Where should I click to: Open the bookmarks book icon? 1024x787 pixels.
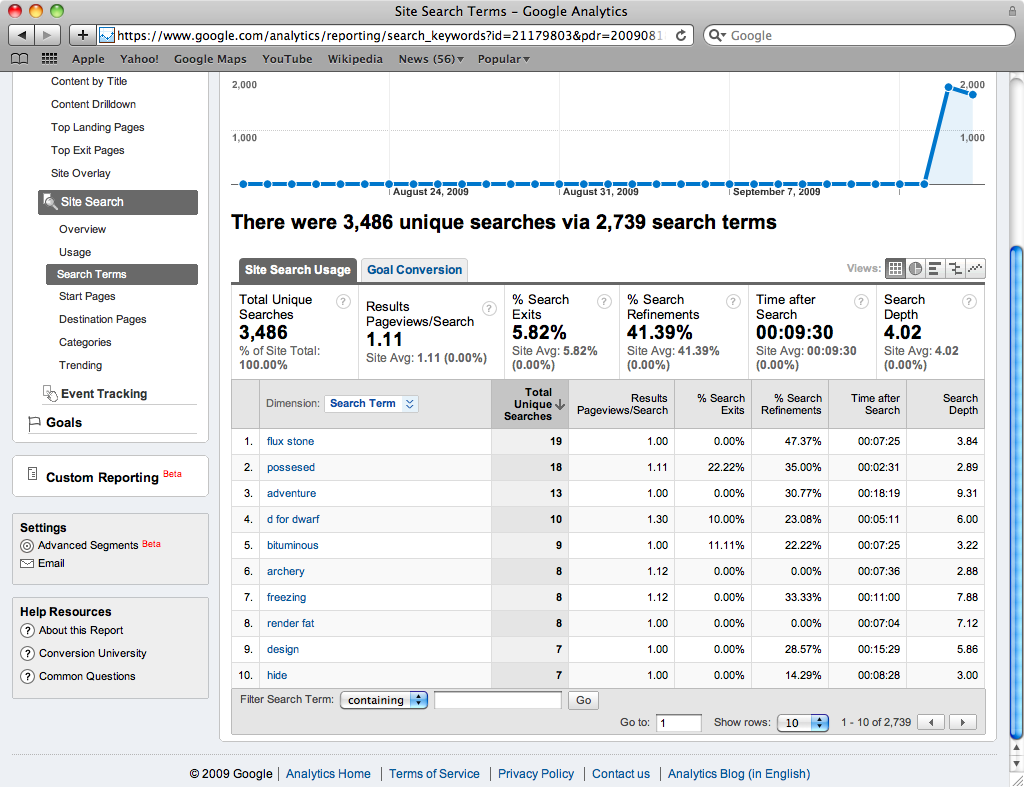click(x=20, y=59)
